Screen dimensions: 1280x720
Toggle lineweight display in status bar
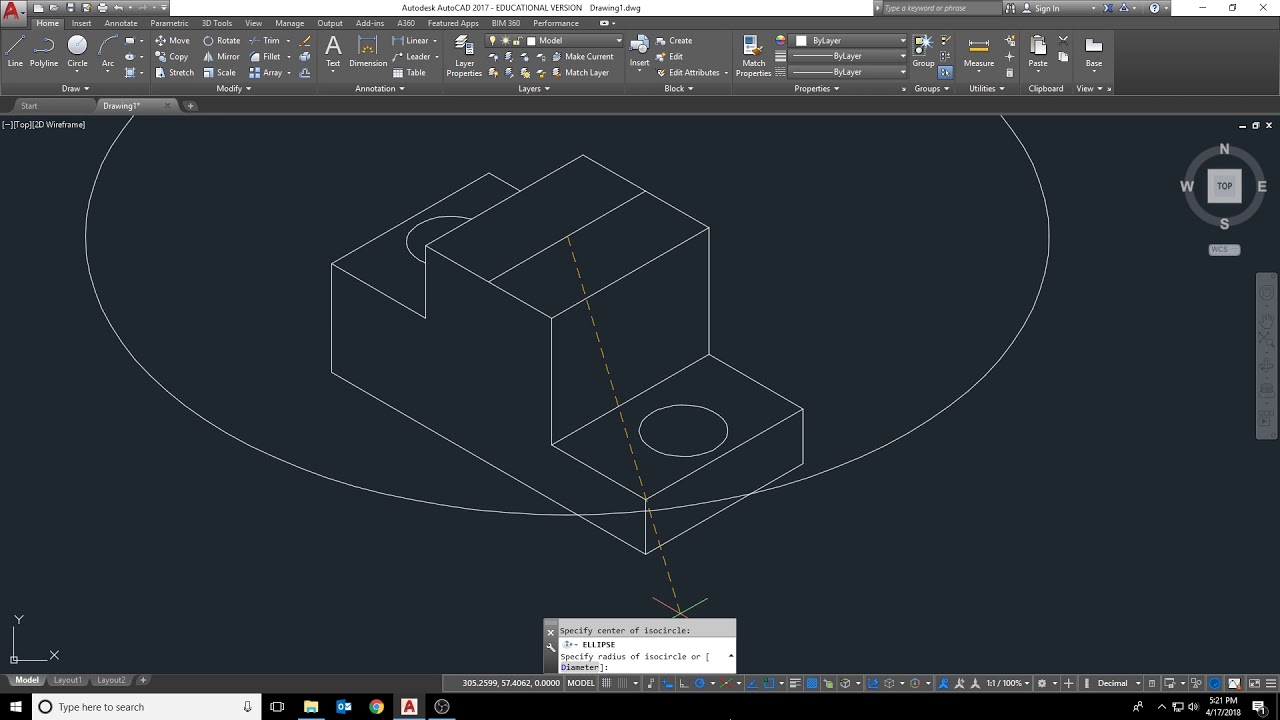[796, 683]
